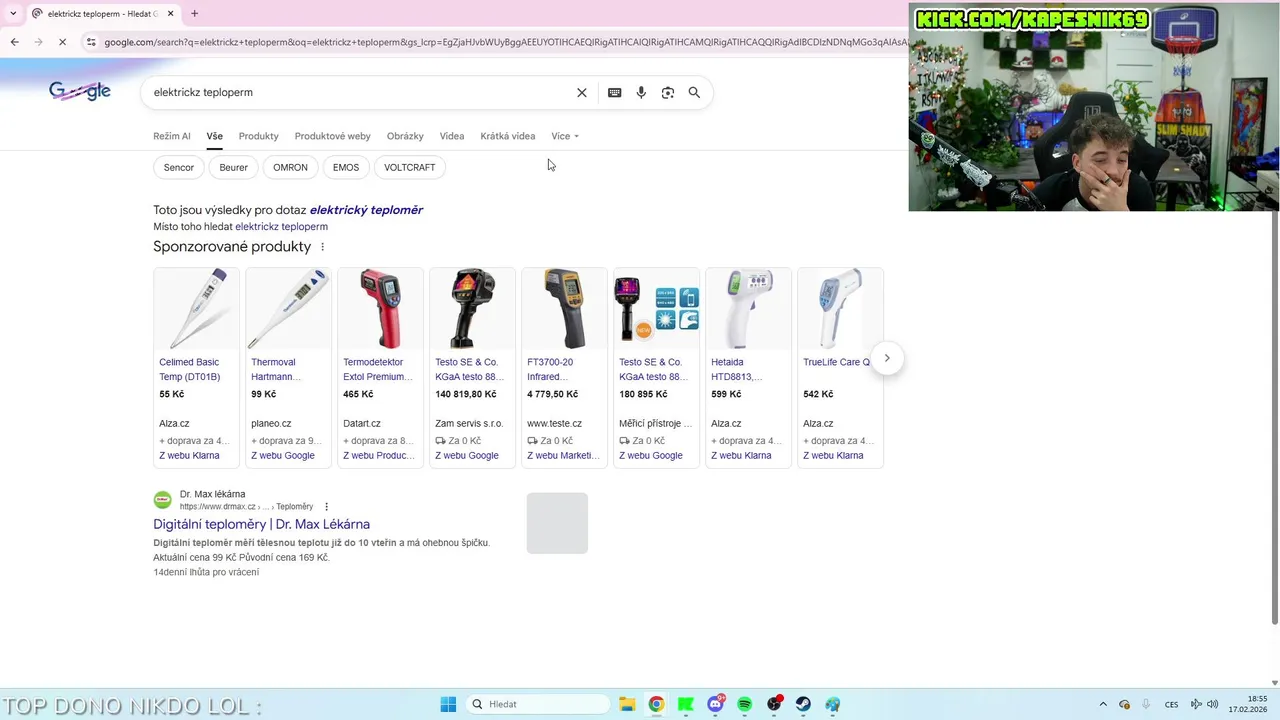
Task: Filter results by Sencor chip
Action: pos(179,167)
